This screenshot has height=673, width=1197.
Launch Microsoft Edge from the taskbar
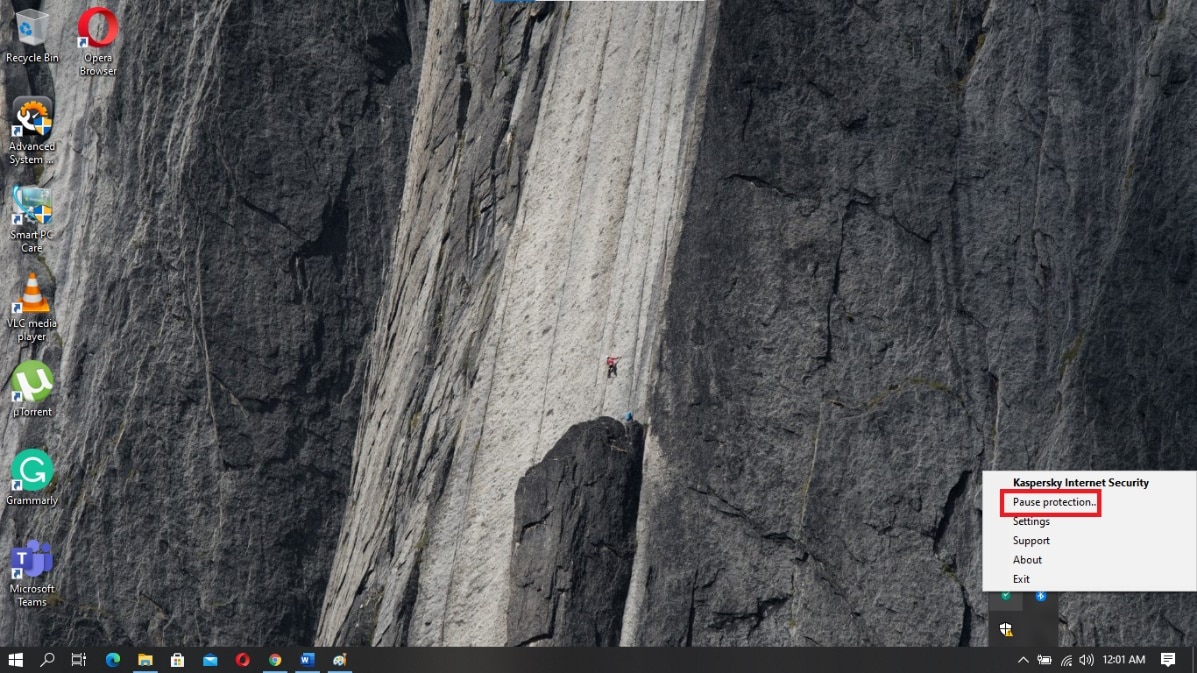point(113,660)
